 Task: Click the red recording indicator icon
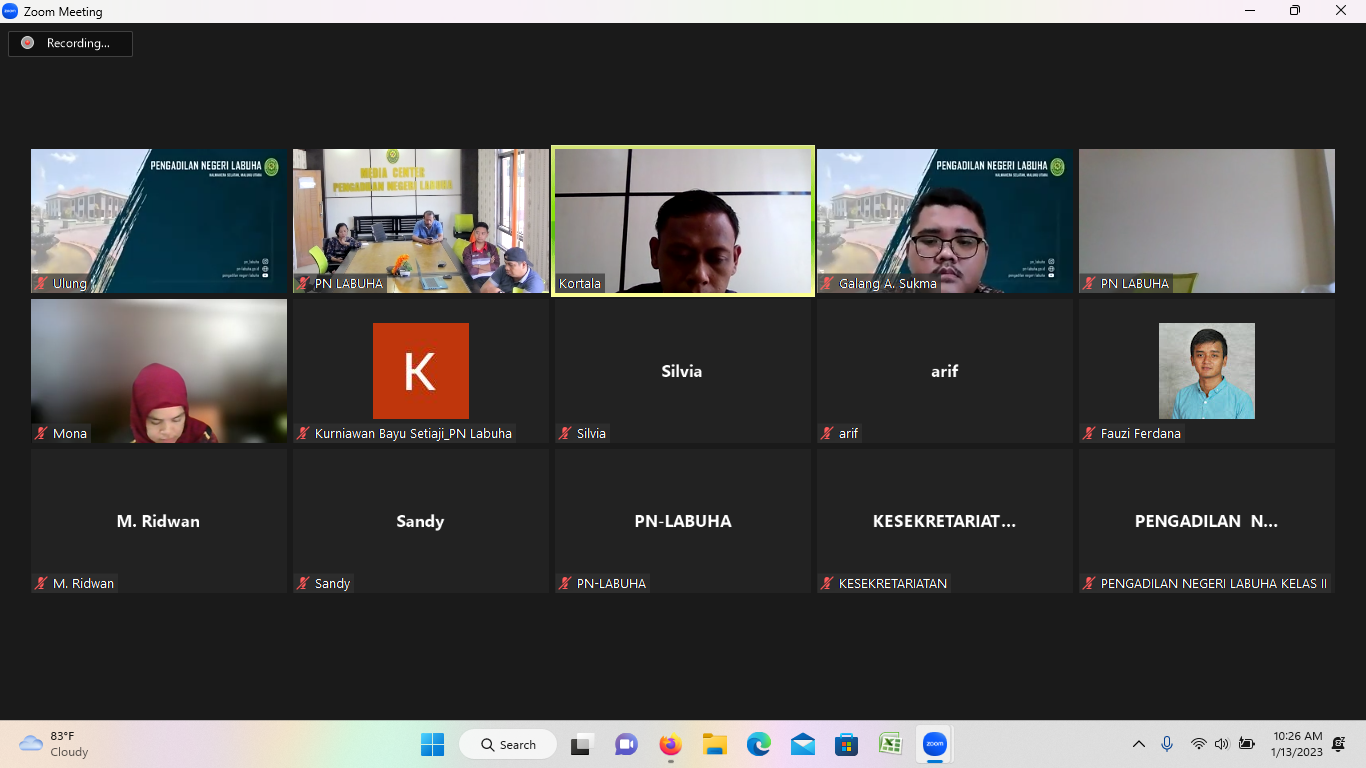point(27,43)
